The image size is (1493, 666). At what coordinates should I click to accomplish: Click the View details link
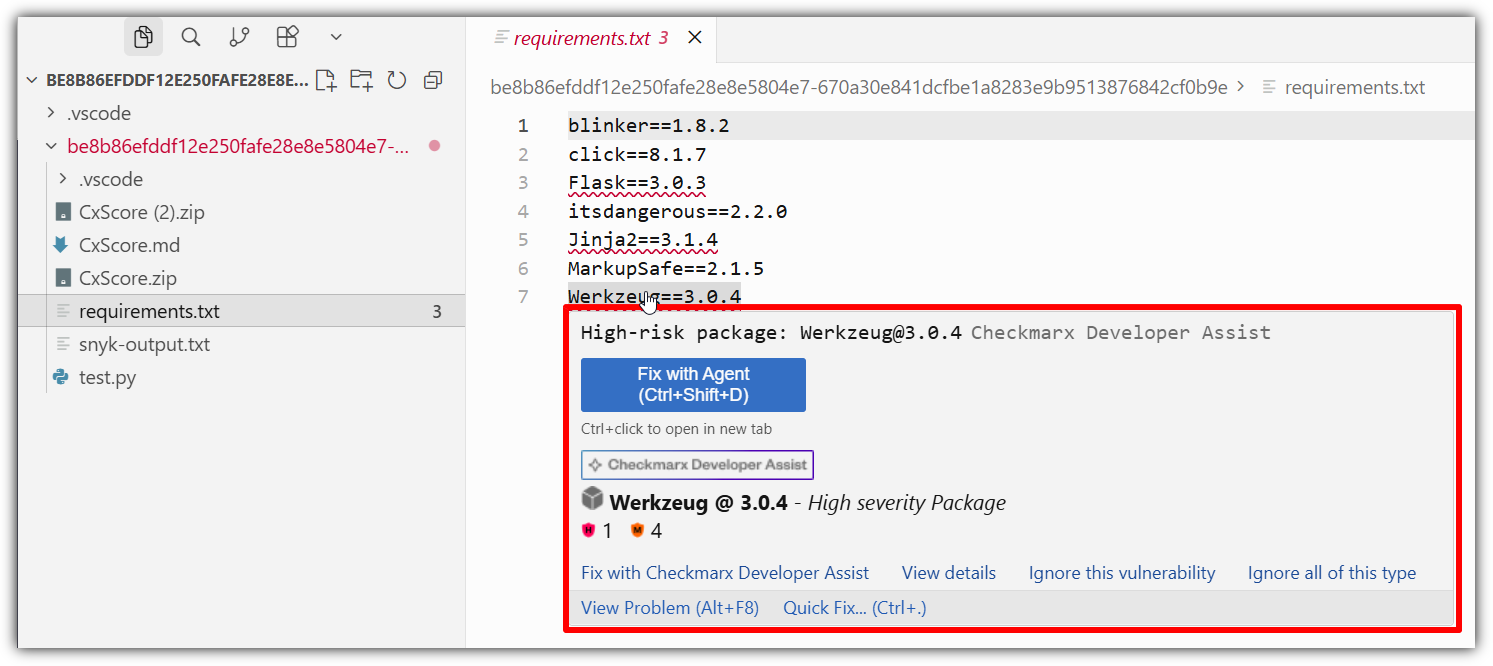click(949, 573)
